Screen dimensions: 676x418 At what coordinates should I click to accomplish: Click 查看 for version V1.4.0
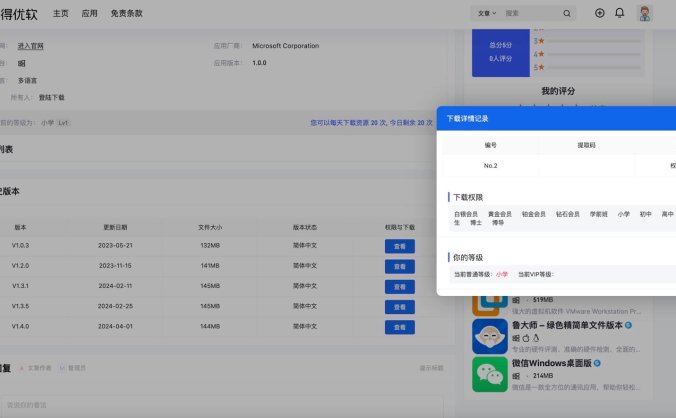(x=400, y=327)
